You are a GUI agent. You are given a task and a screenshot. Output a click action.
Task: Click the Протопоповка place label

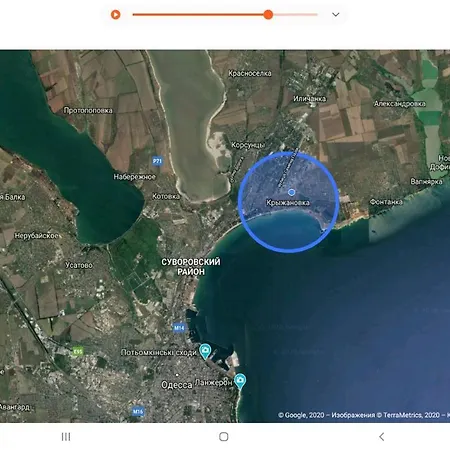click(x=88, y=110)
